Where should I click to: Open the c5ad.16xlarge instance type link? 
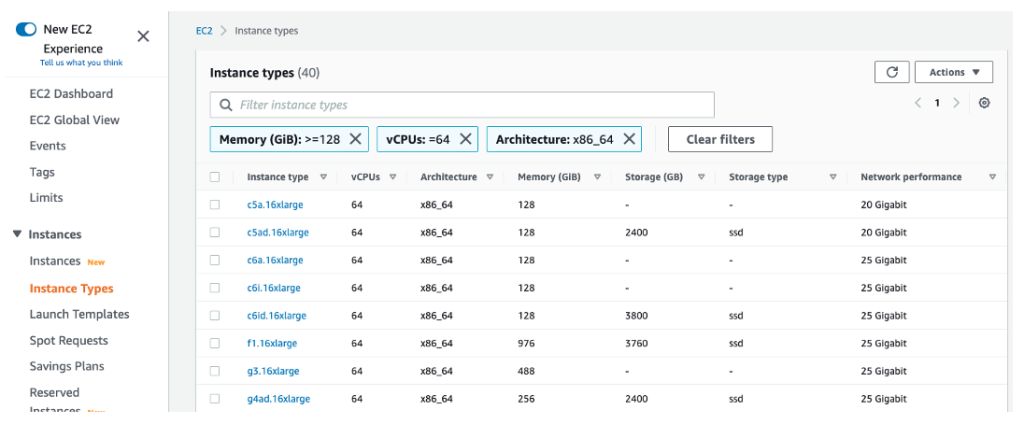pyautogui.click(x=278, y=233)
